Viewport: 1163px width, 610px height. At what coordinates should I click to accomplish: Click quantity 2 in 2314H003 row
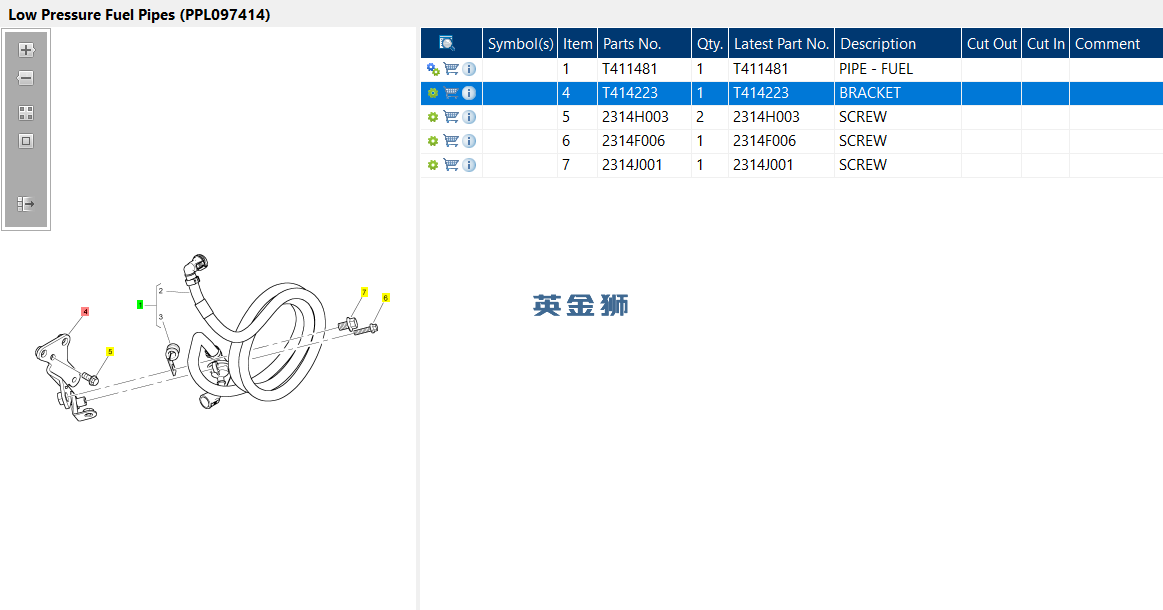click(x=699, y=117)
